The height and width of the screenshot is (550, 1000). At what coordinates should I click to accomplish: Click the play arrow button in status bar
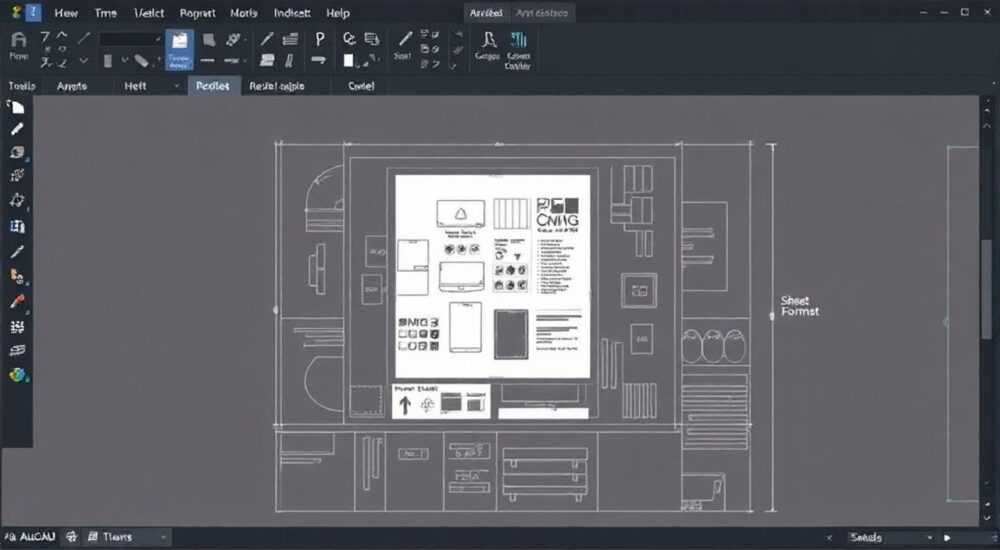947,538
